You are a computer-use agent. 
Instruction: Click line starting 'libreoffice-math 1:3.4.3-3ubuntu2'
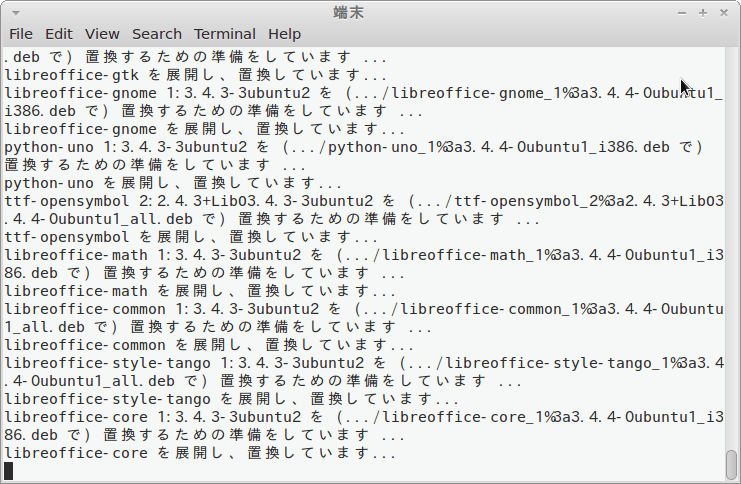point(364,255)
